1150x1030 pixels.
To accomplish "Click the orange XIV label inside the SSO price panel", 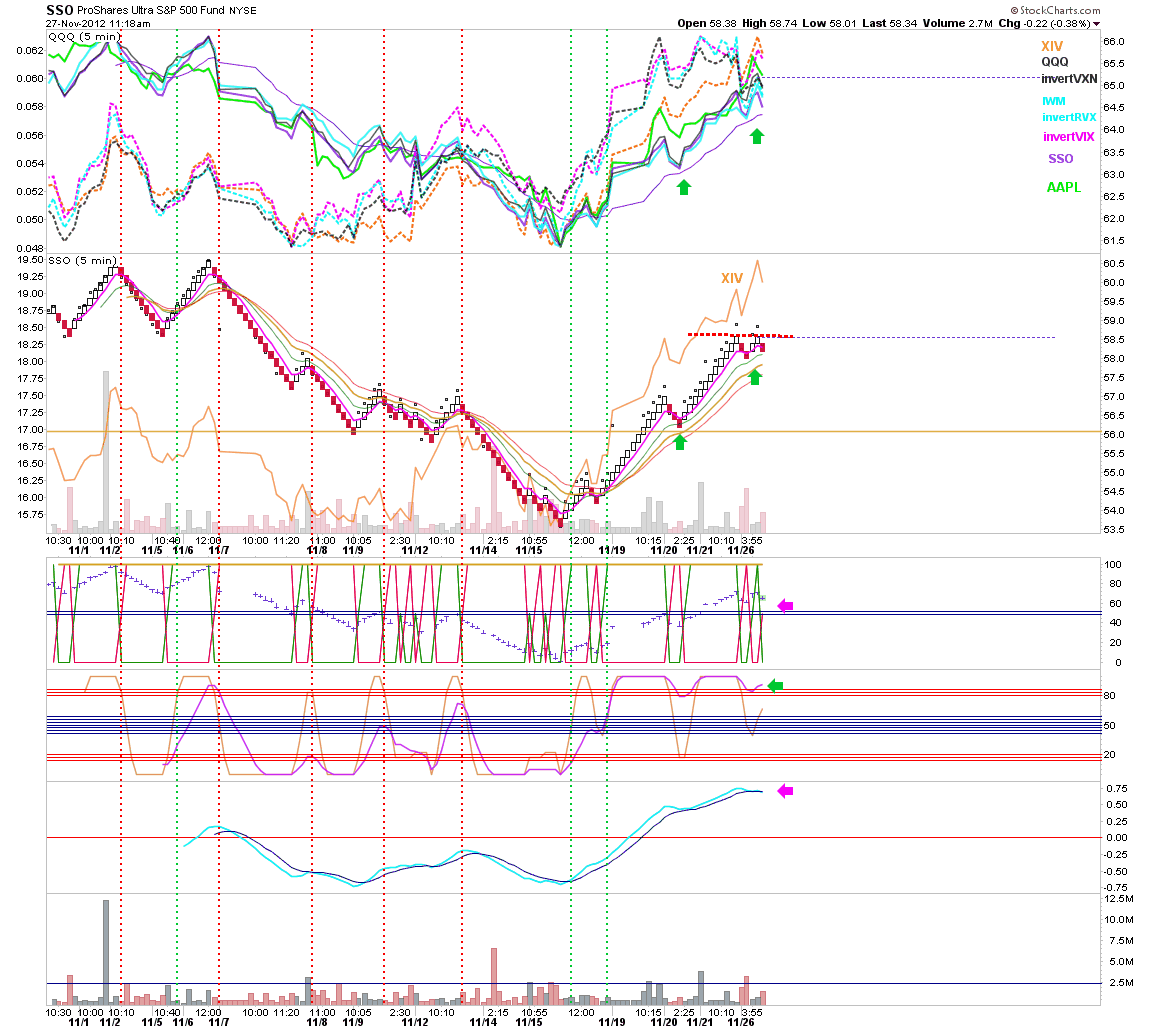I will [x=732, y=278].
